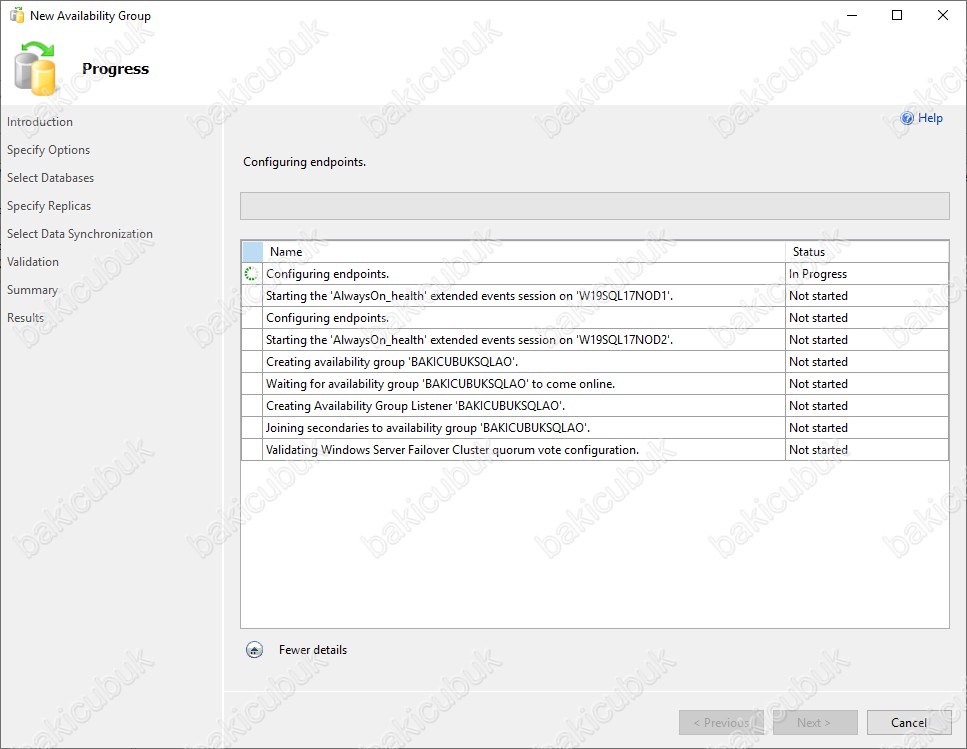This screenshot has width=967, height=749.
Task: Click the small app icon in title bar
Action: 17,16
